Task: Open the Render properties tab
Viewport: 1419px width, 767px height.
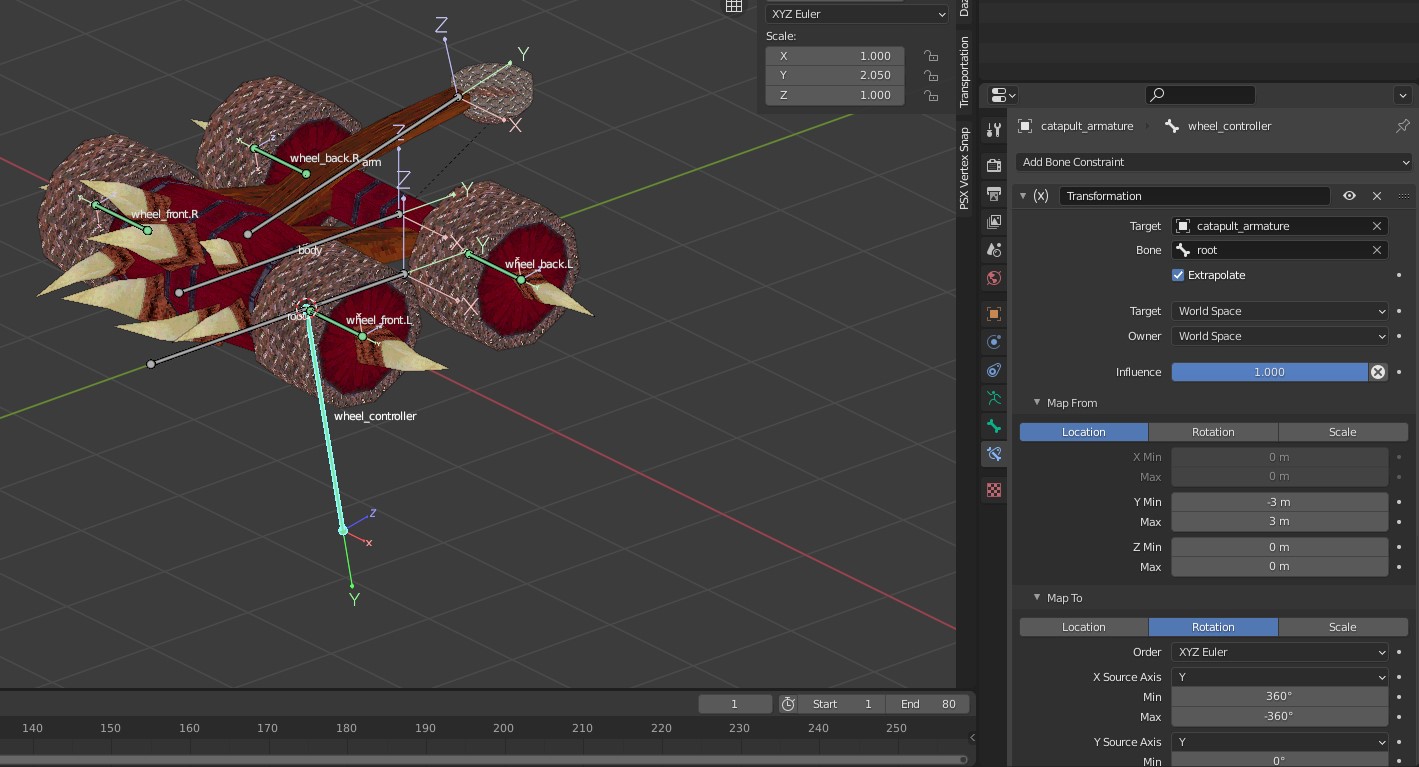Action: [994, 165]
